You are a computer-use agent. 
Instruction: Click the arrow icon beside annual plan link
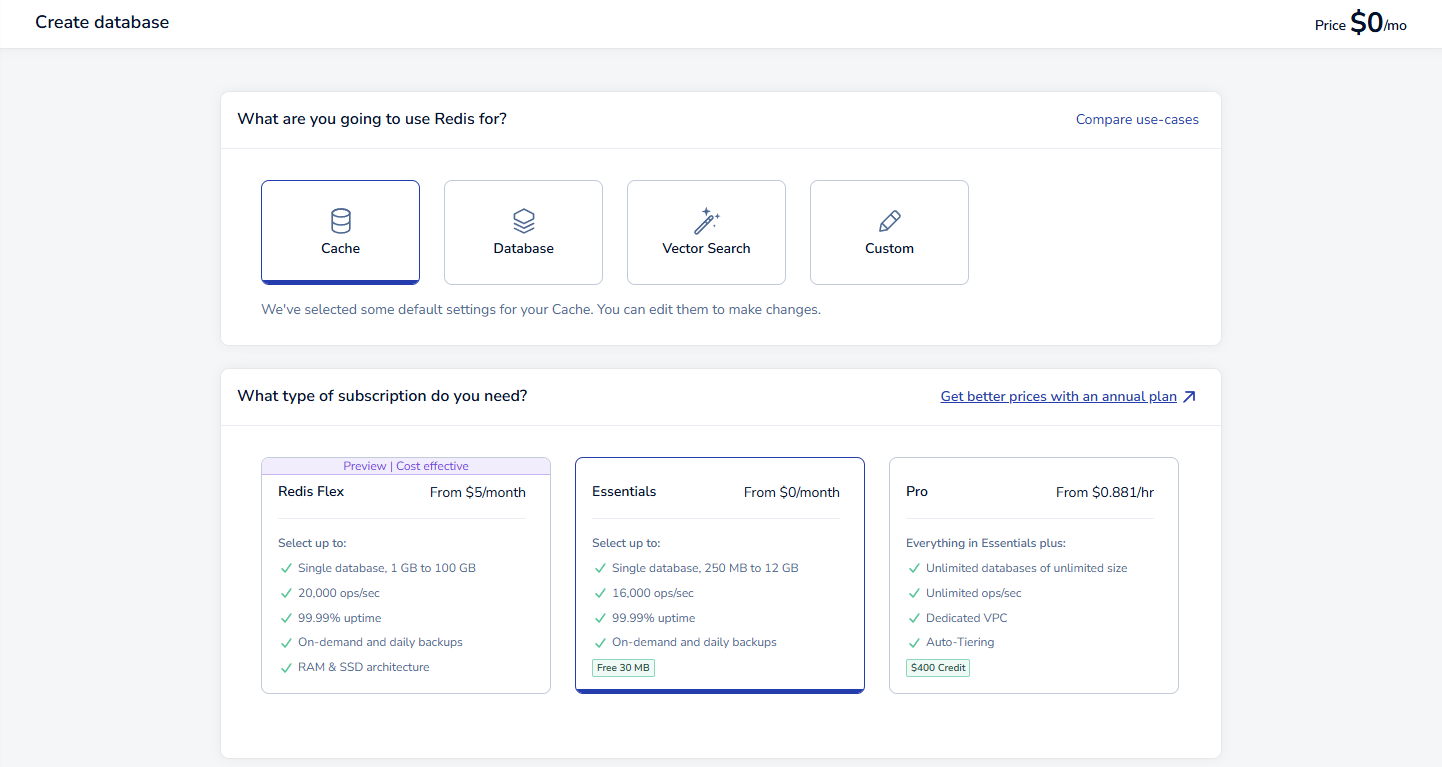1189,397
